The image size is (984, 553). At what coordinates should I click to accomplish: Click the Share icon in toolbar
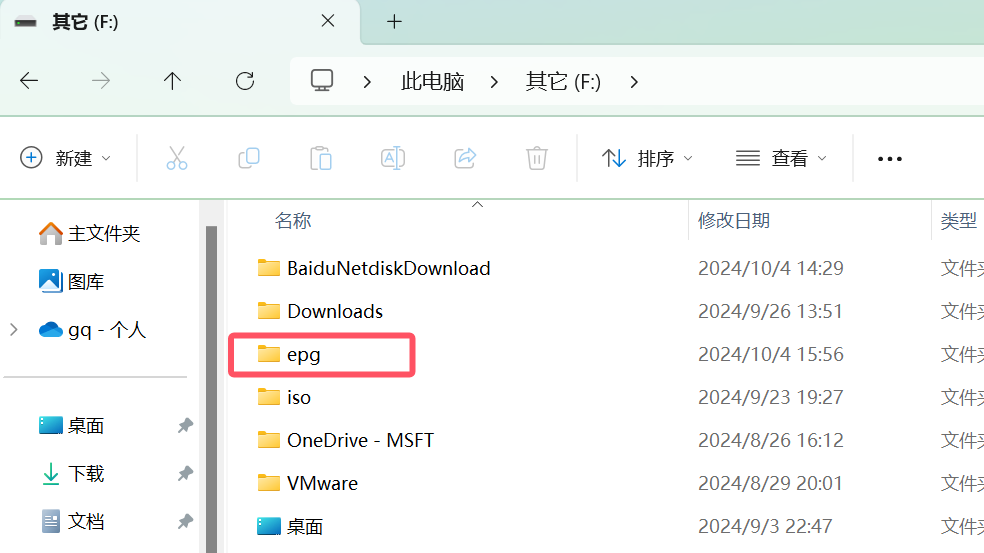pos(465,158)
